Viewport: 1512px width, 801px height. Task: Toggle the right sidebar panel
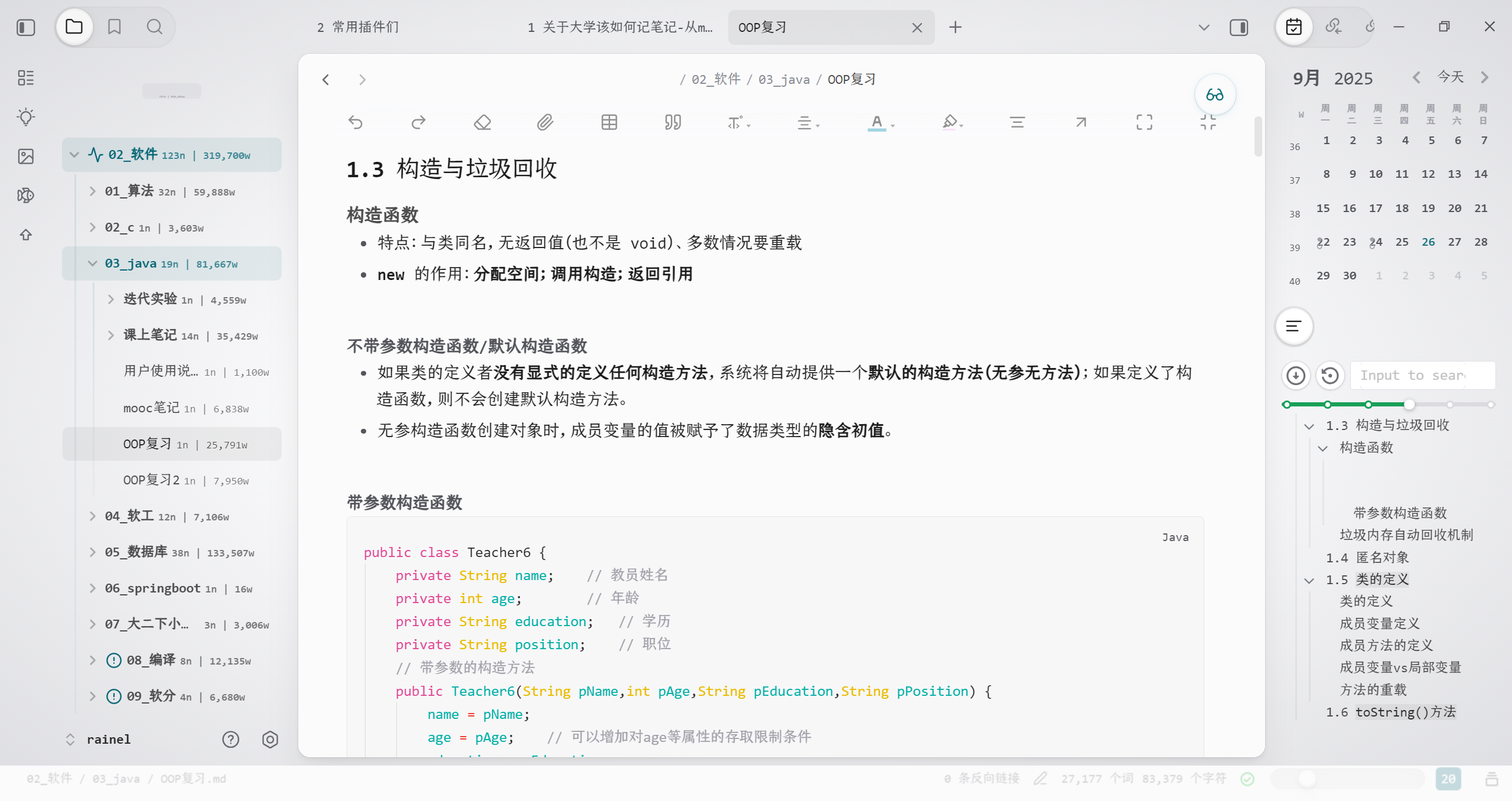1239,27
